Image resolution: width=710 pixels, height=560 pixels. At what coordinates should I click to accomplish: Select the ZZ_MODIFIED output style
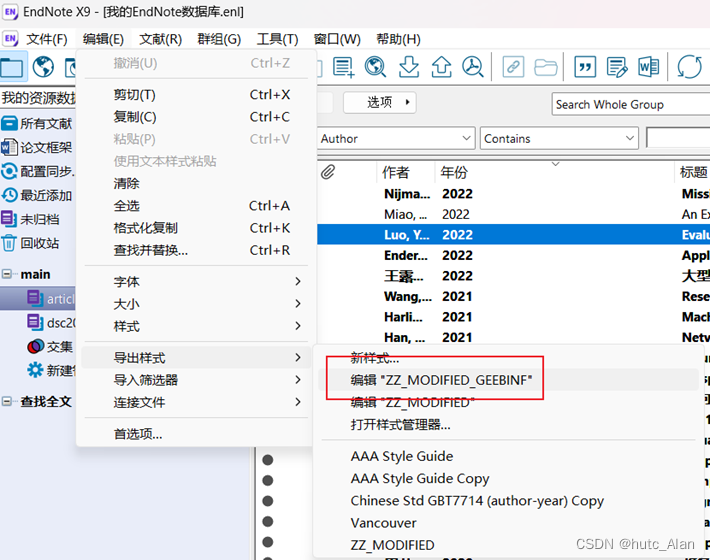509,545
